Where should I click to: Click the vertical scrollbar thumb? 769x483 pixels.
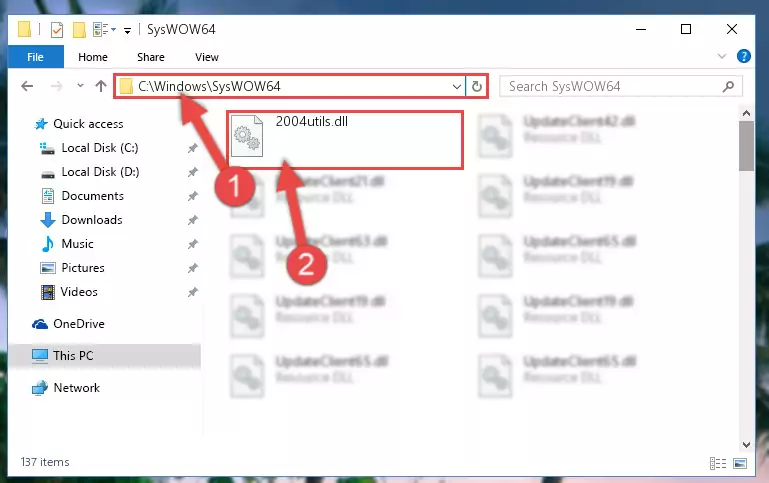coord(746,146)
